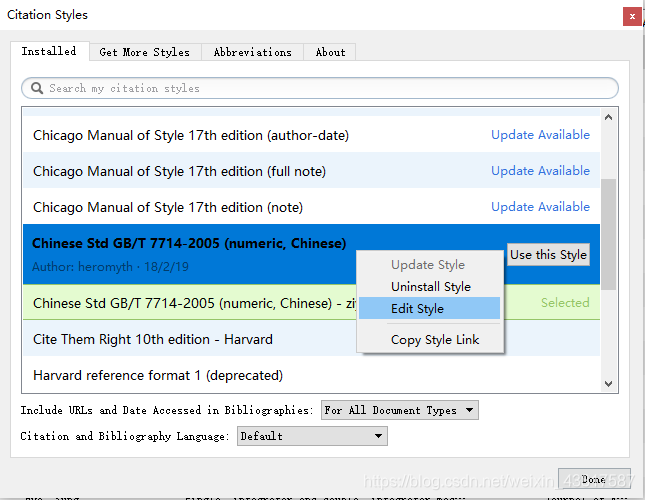
Task: Click the scrollbar up arrow
Action: (x=609, y=117)
